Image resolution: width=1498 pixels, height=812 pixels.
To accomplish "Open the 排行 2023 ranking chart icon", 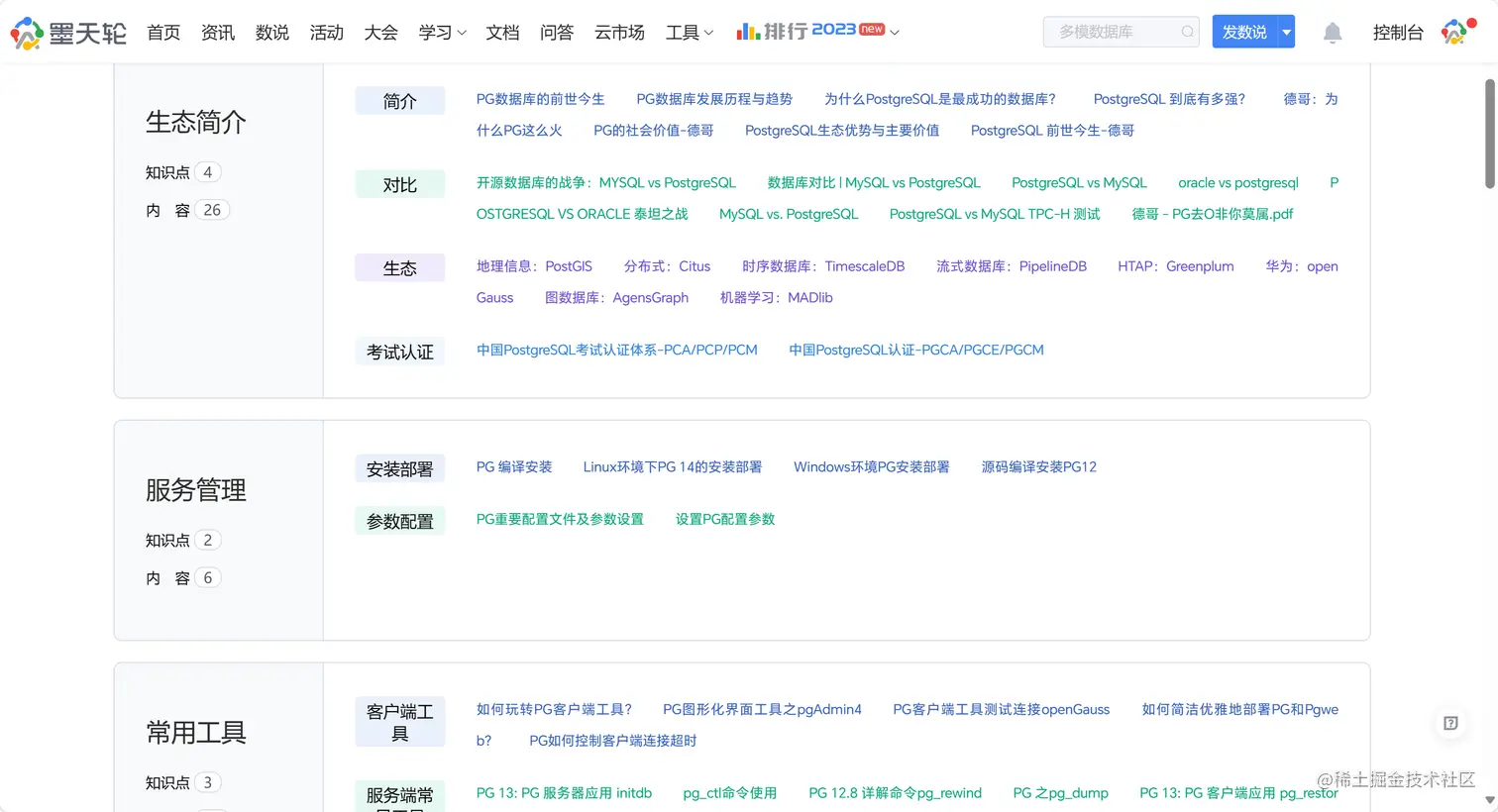I will (748, 32).
